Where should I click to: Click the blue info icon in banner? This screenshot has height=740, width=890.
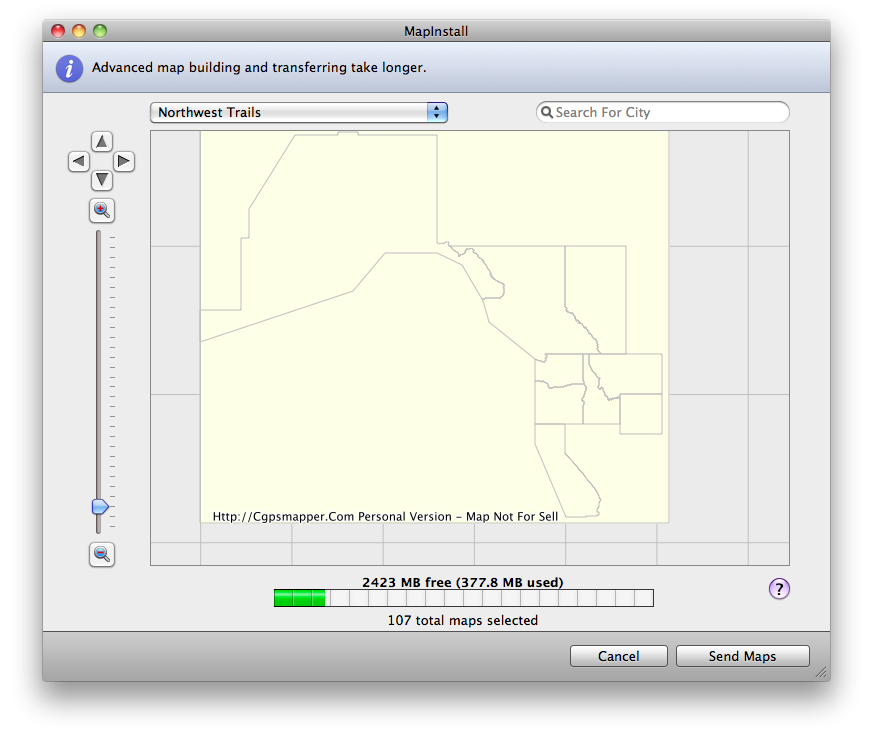pos(69,68)
